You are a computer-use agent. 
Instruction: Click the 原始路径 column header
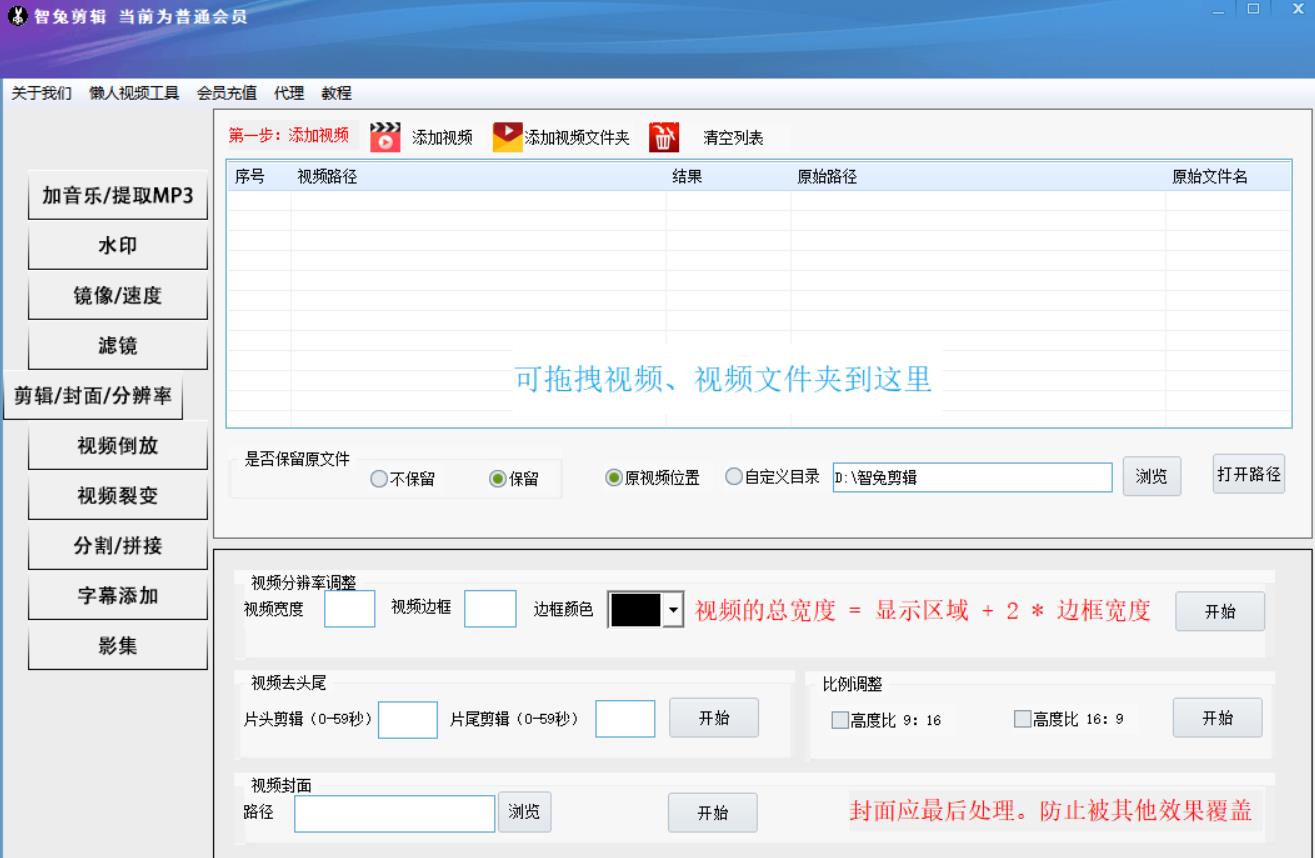point(978,177)
